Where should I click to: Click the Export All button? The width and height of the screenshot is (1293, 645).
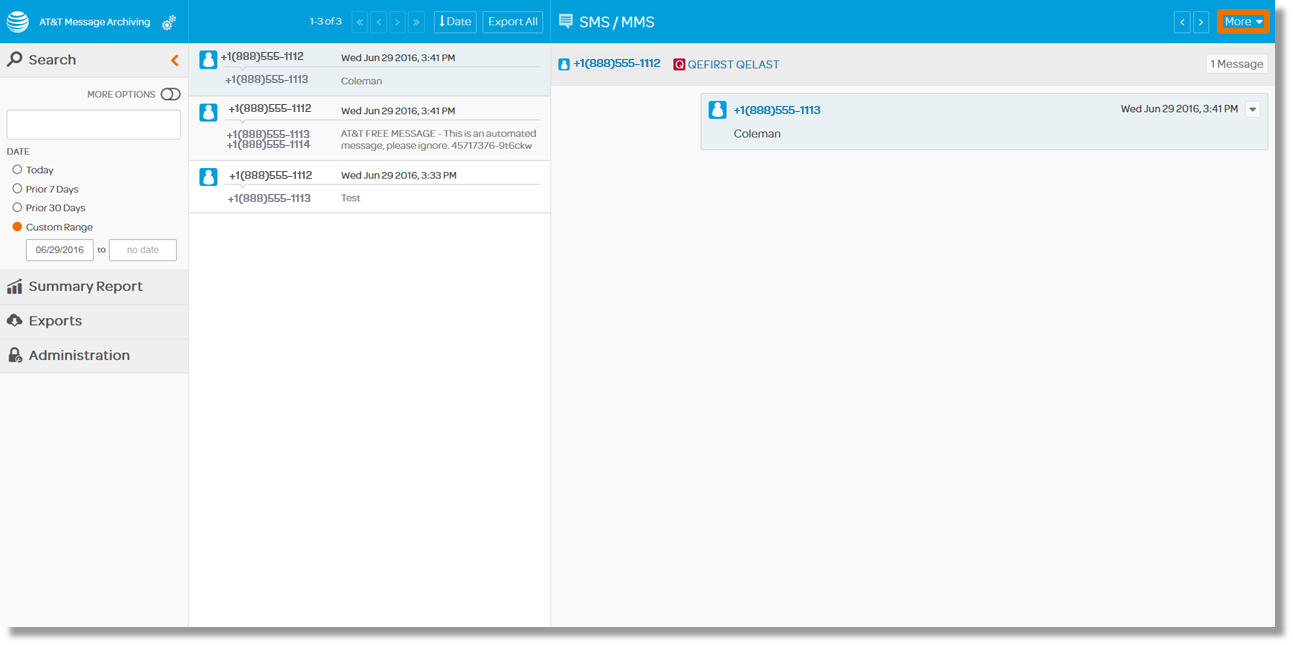coord(513,22)
